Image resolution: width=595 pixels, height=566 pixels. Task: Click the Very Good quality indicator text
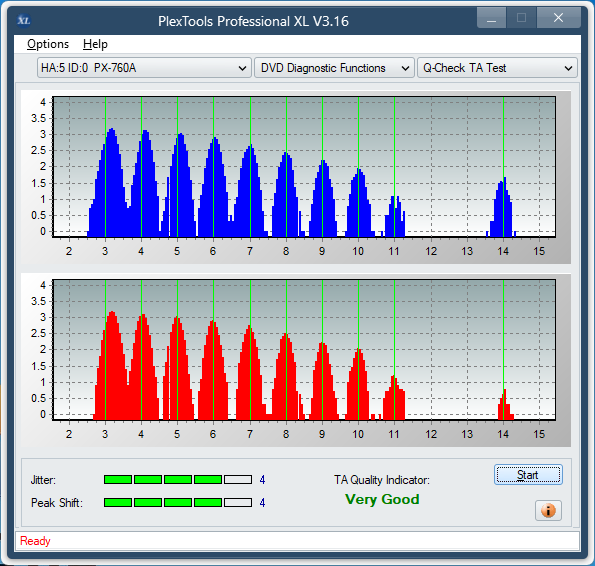pyautogui.click(x=382, y=499)
